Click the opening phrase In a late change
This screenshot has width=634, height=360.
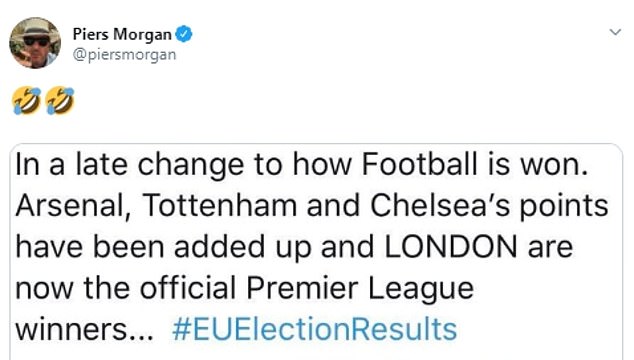130,165
